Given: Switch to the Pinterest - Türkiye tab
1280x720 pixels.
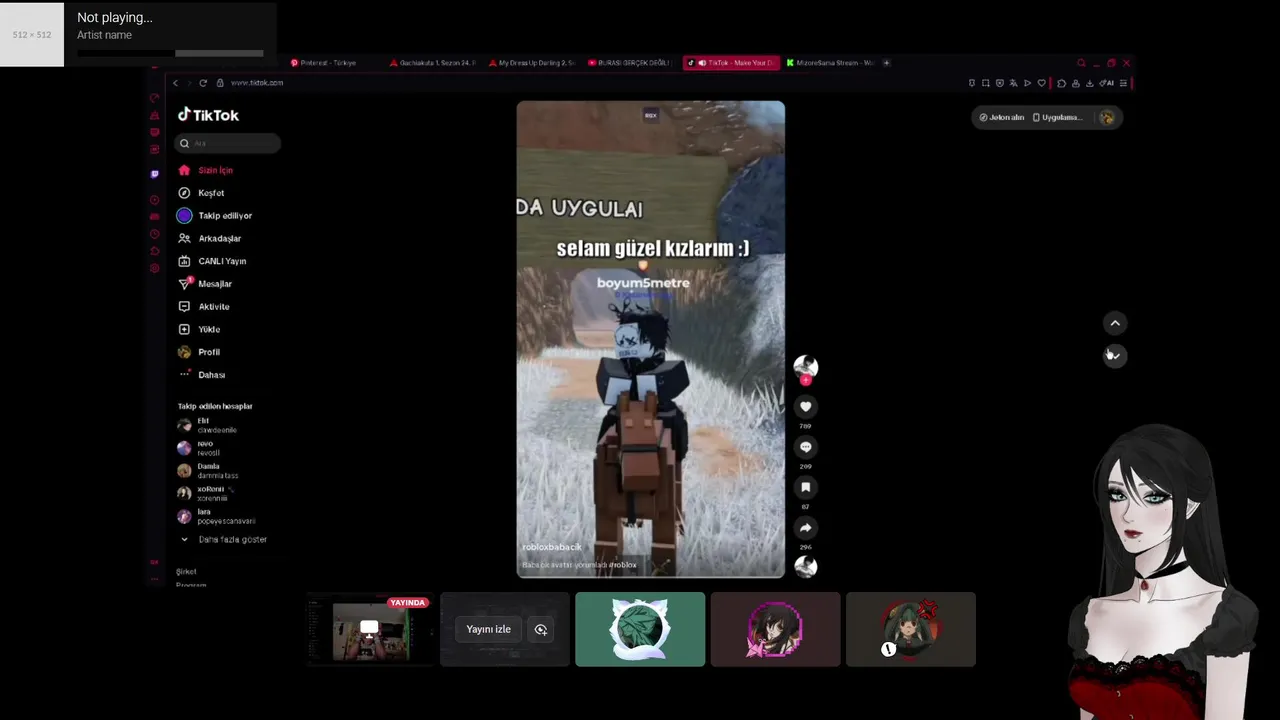Looking at the screenshot, I should coord(324,63).
